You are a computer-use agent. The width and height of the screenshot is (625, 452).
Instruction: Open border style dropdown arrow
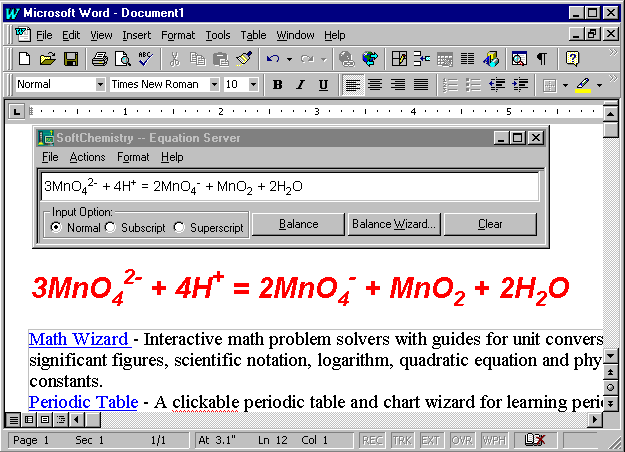coord(565,85)
